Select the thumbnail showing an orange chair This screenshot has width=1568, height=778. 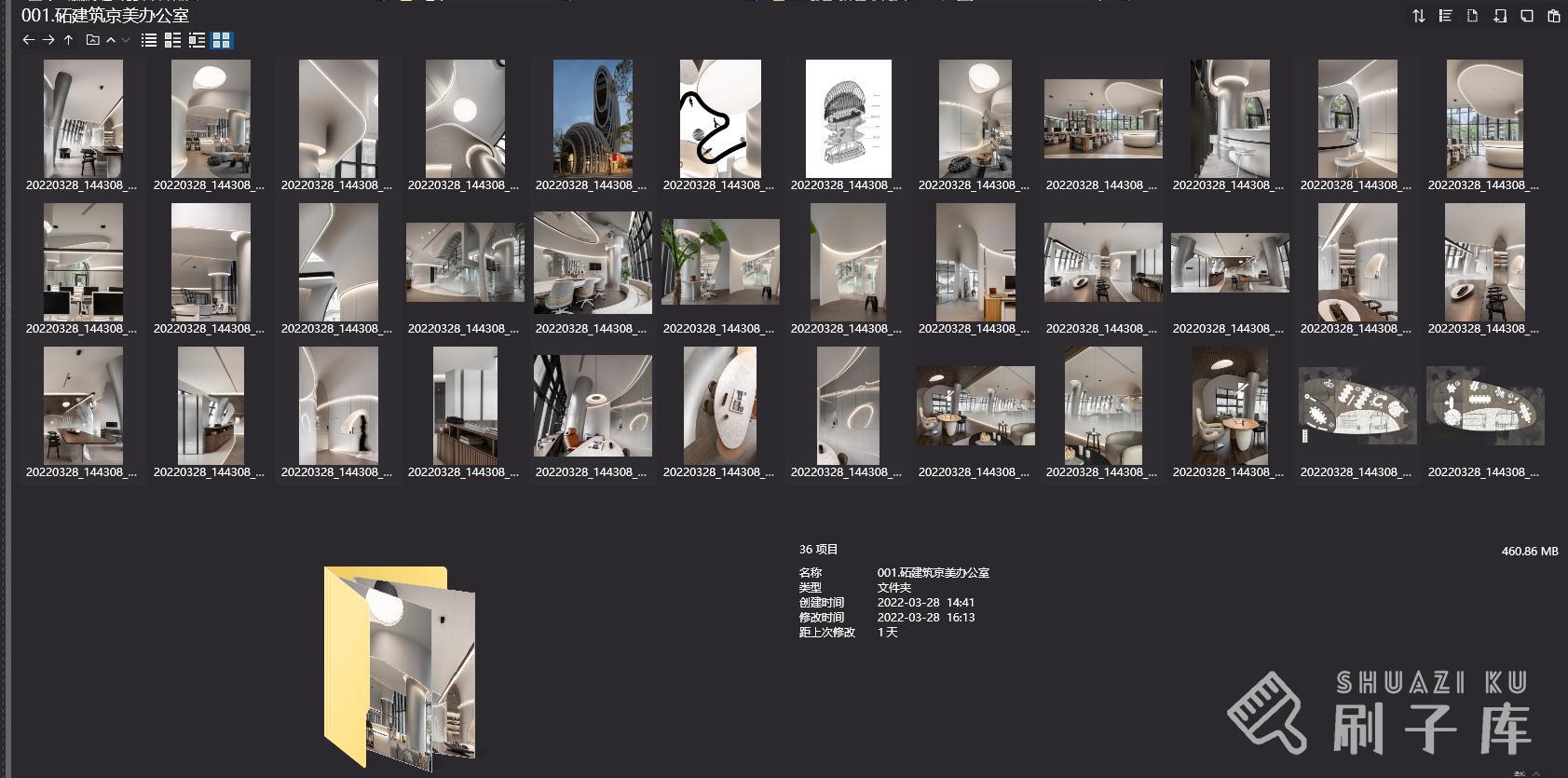pos(593,405)
